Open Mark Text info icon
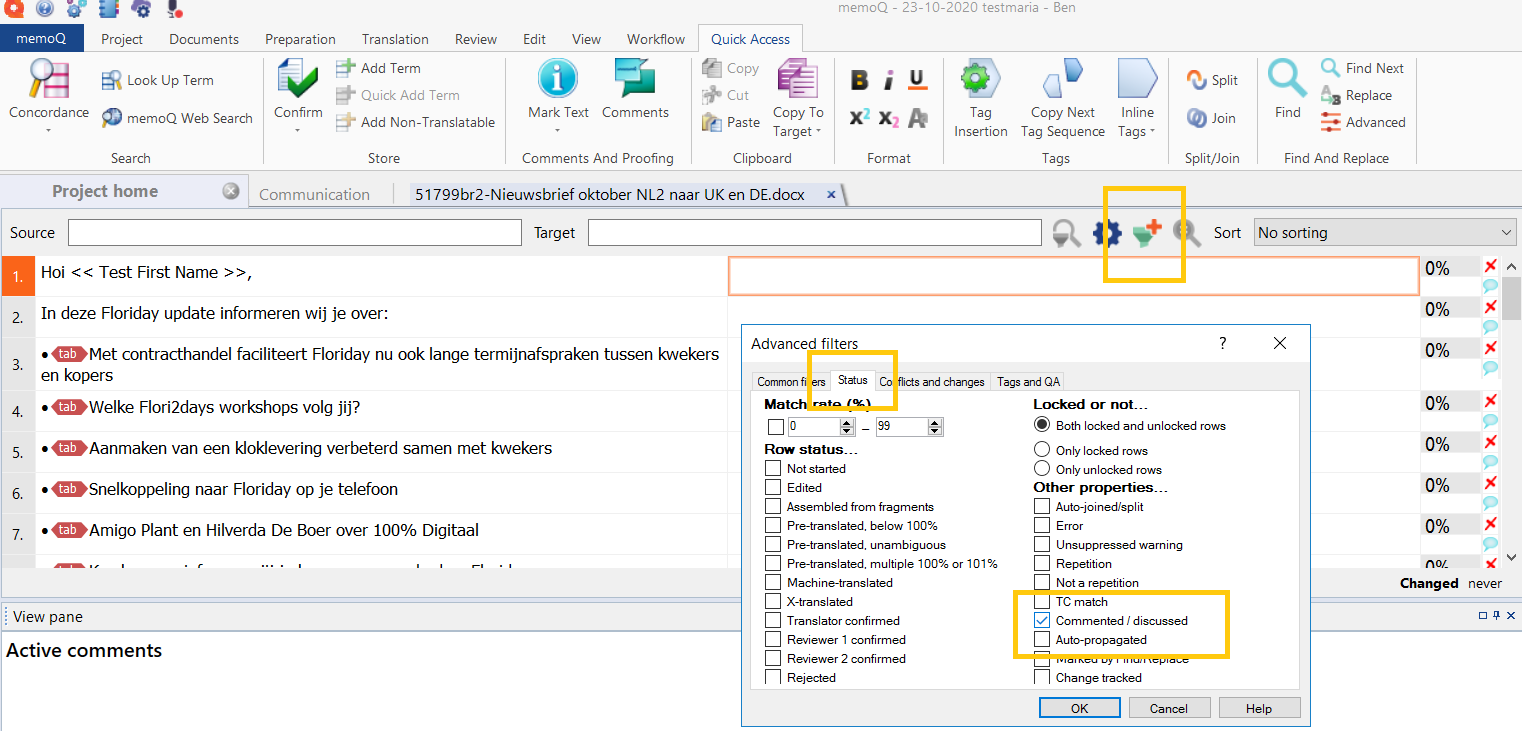This screenshot has width=1522, height=731. click(x=557, y=80)
